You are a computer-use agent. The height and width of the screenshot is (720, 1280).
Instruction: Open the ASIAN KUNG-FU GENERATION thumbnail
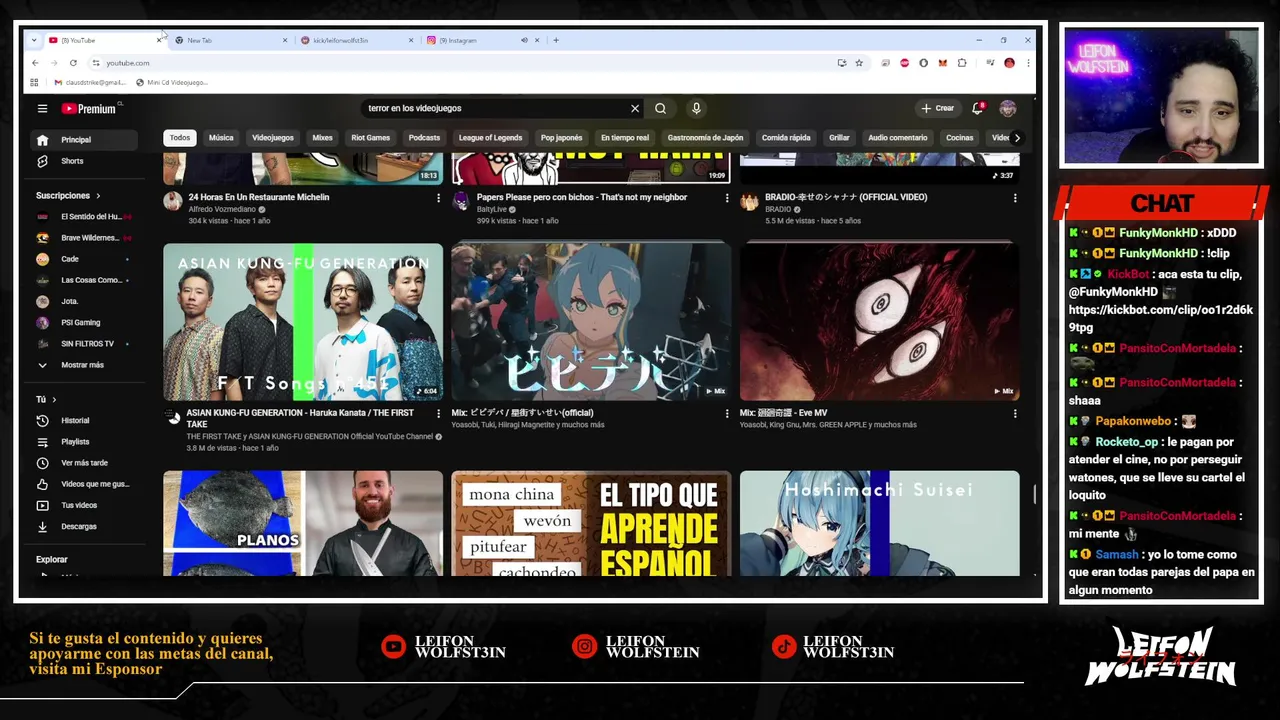[x=303, y=322]
